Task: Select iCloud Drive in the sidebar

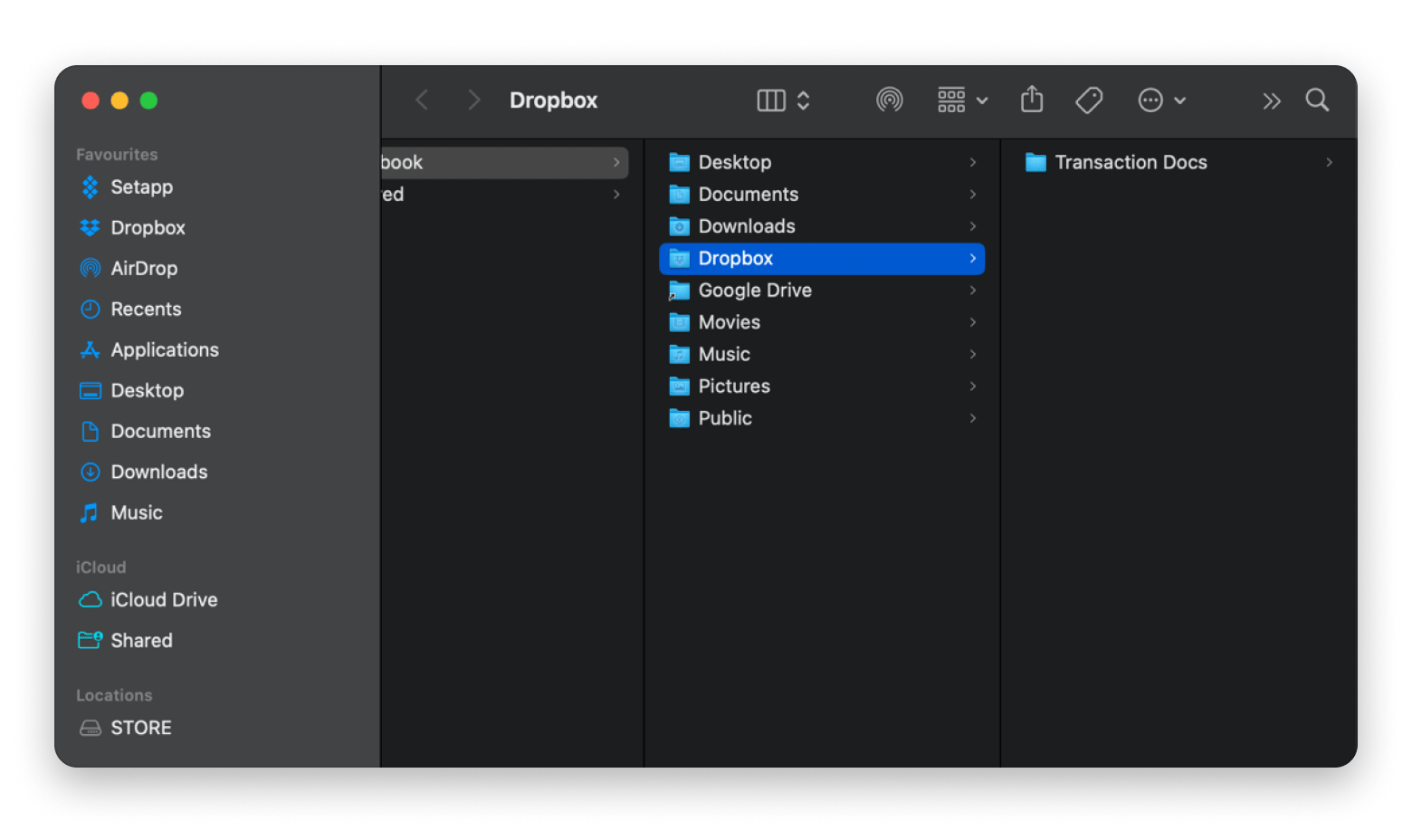Action: tap(164, 600)
